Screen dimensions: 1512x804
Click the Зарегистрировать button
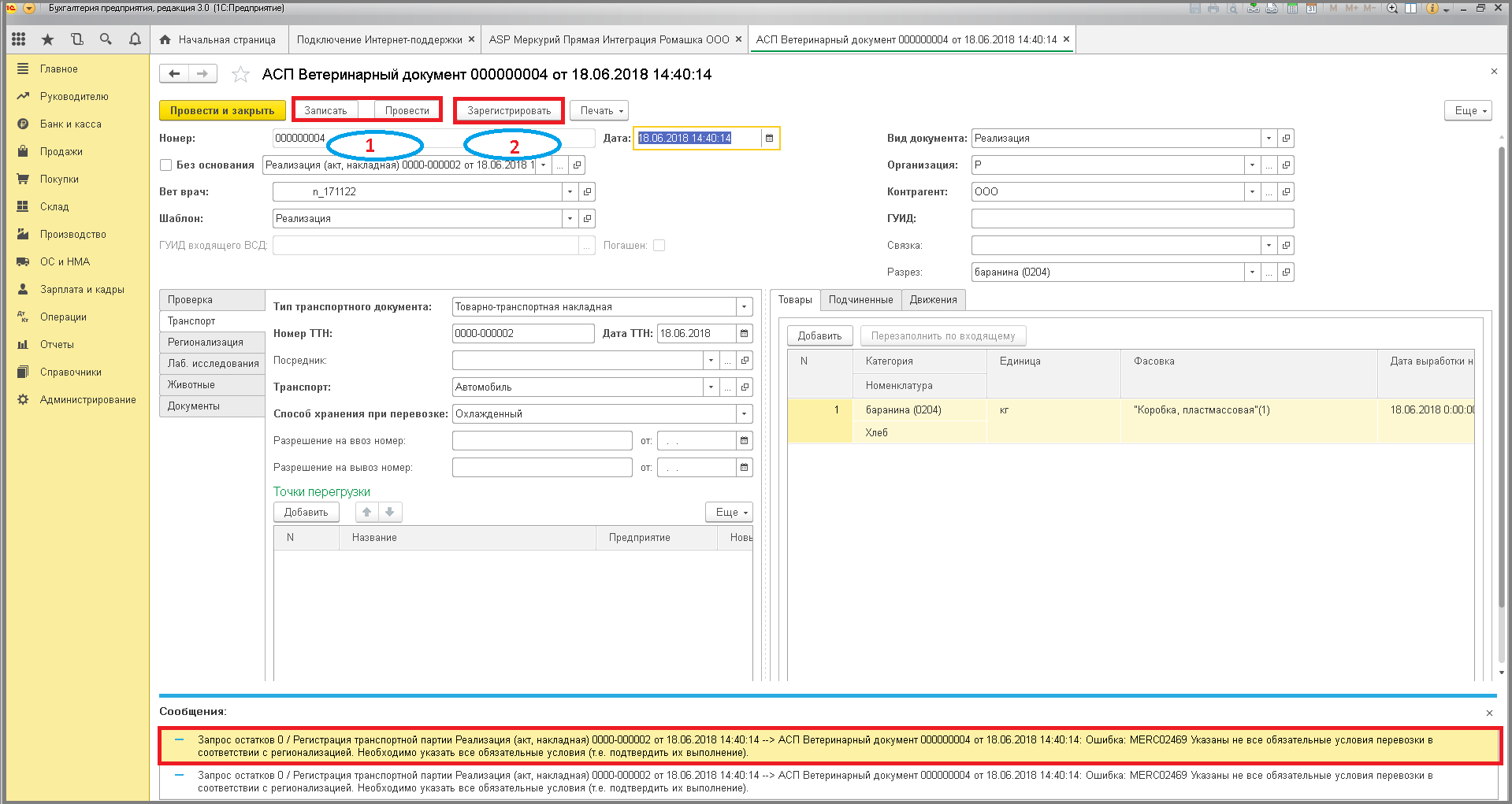pyautogui.click(x=509, y=111)
